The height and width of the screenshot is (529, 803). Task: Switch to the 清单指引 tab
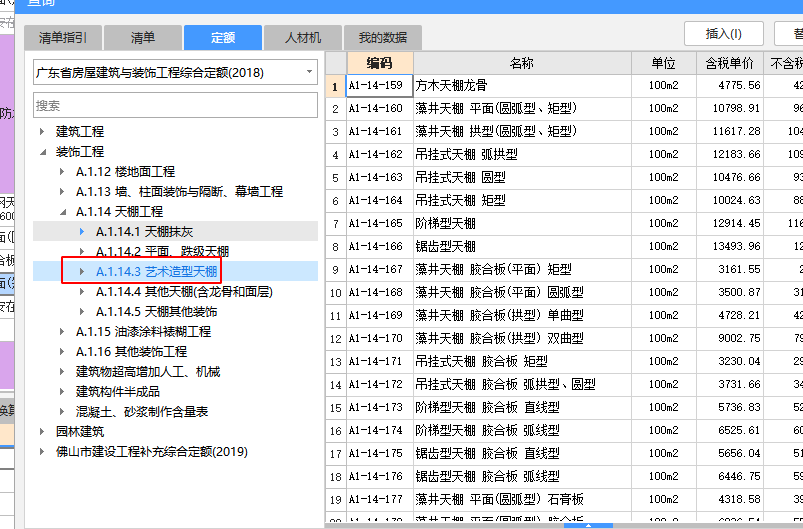[x=63, y=37]
